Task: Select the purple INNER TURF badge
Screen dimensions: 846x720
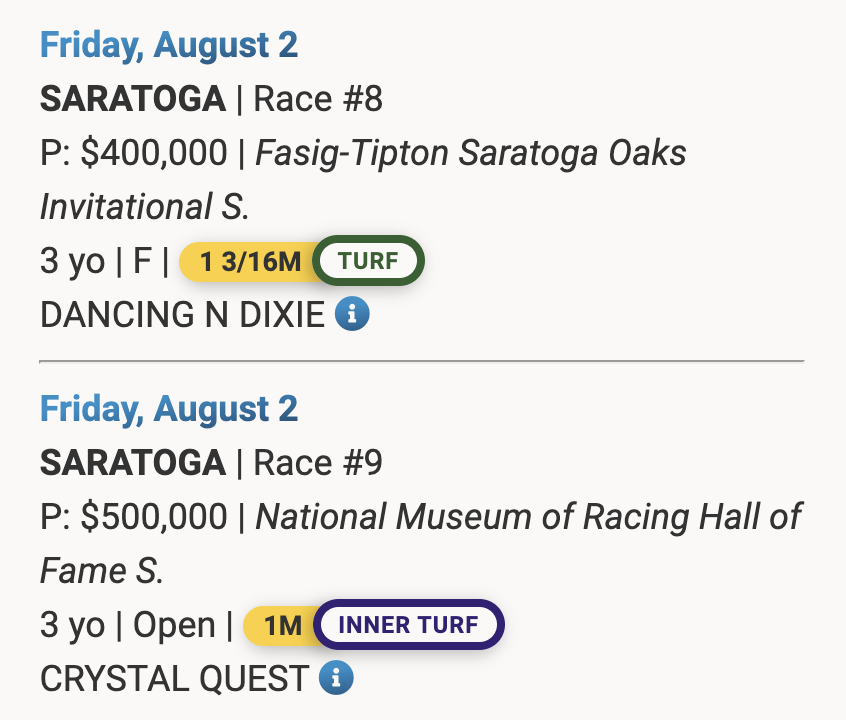Action: 409,626
